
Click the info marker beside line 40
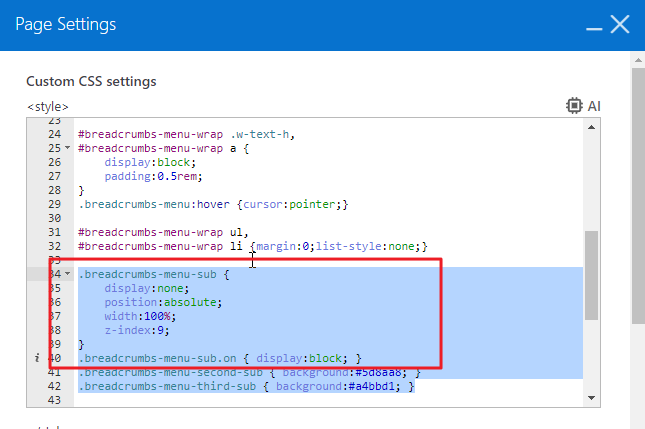tap(37, 358)
